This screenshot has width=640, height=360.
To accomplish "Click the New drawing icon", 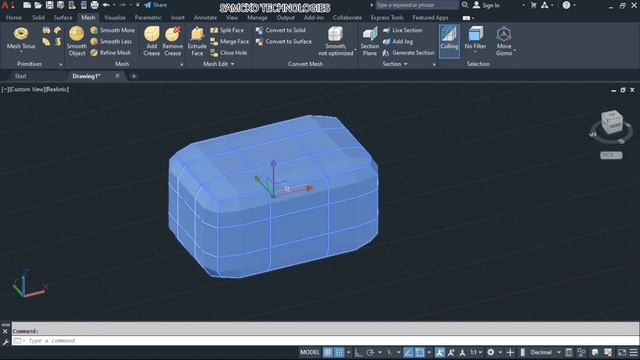I will coord(27,5).
